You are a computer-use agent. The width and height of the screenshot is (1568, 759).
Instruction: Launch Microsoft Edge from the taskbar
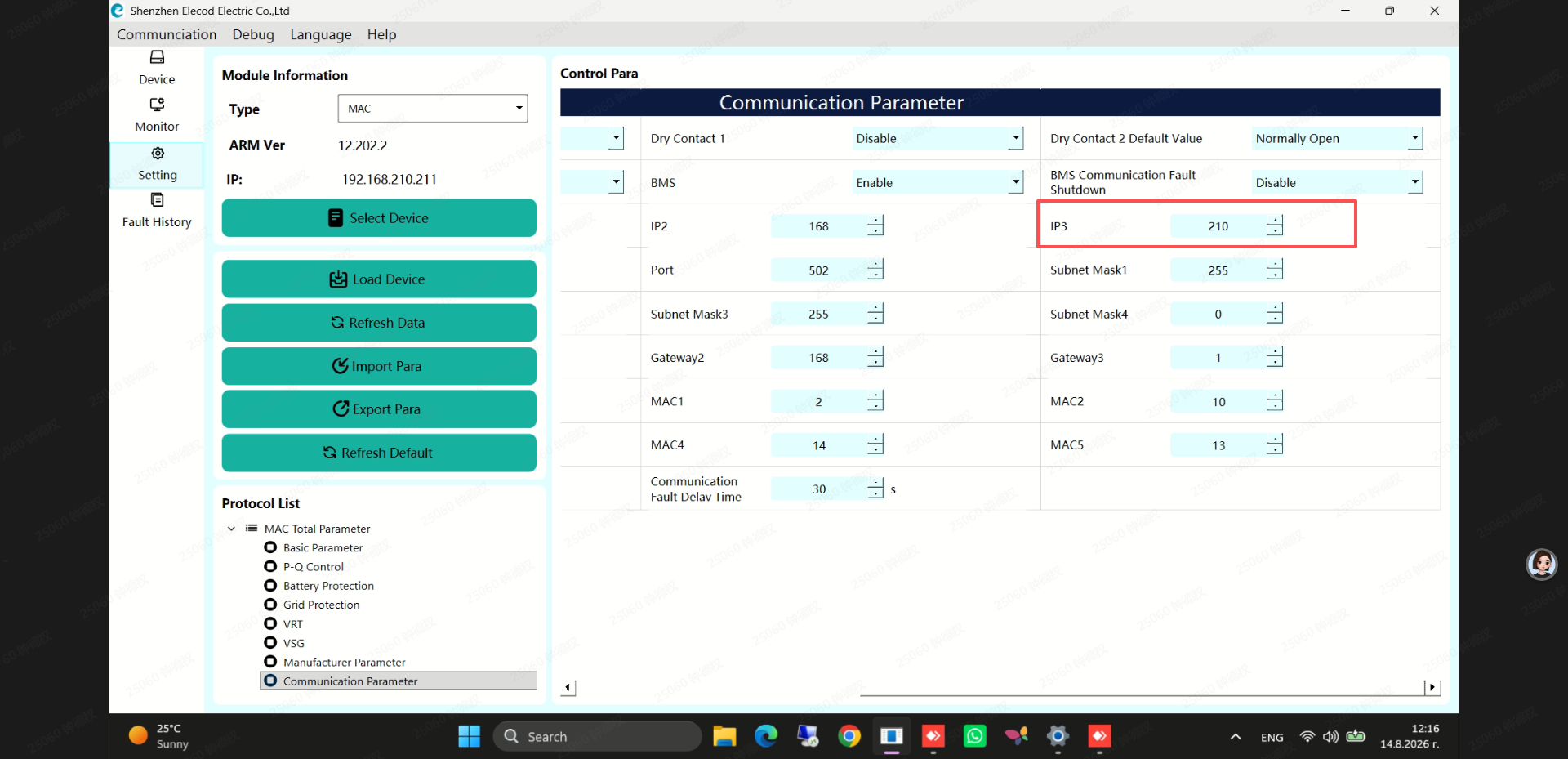(x=766, y=736)
